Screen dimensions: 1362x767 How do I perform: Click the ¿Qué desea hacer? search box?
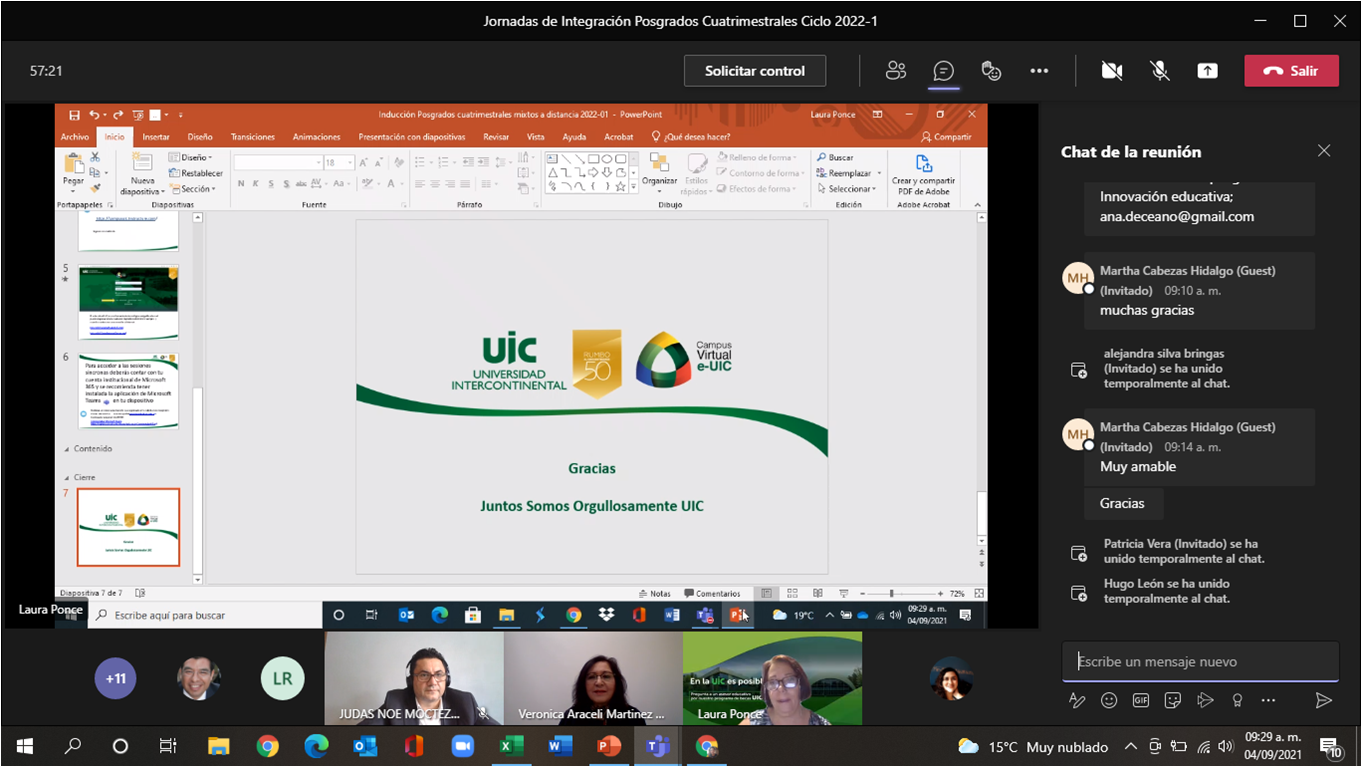(691, 137)
